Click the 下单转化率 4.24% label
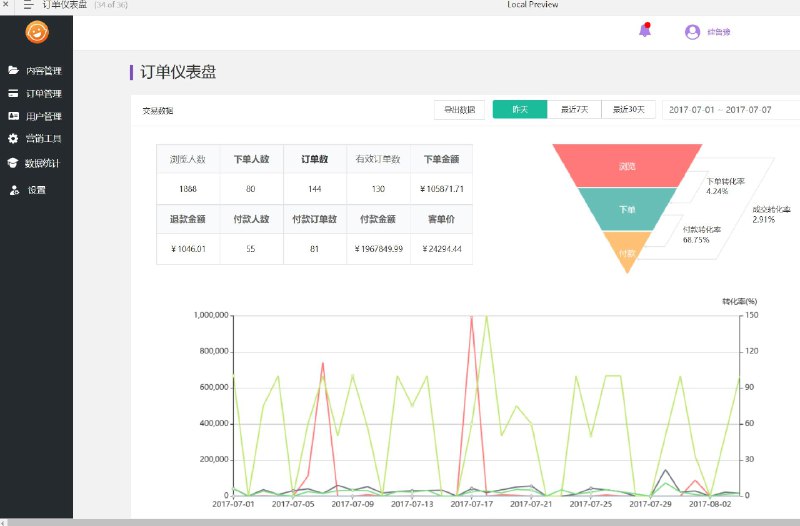 pos(726,186)
